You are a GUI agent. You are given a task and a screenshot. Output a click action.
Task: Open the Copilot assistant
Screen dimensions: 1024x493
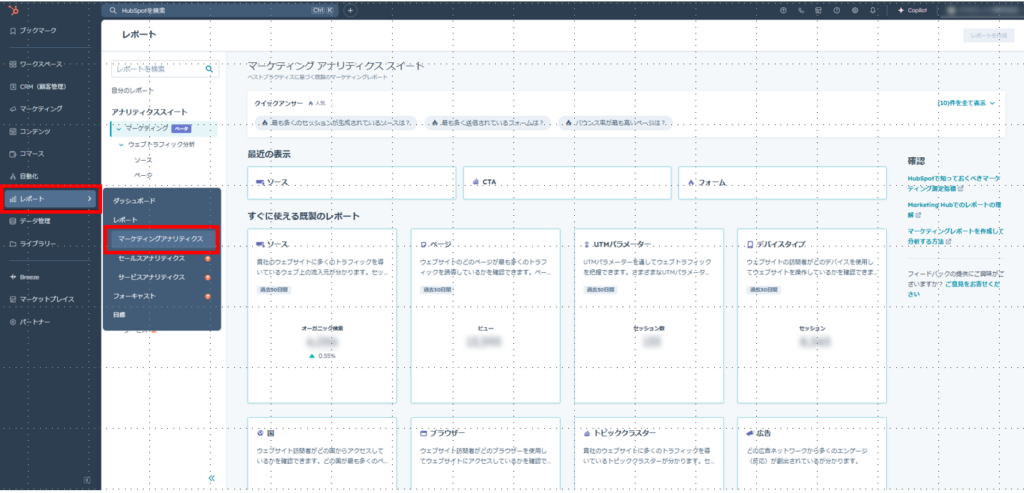coord(912,10)
